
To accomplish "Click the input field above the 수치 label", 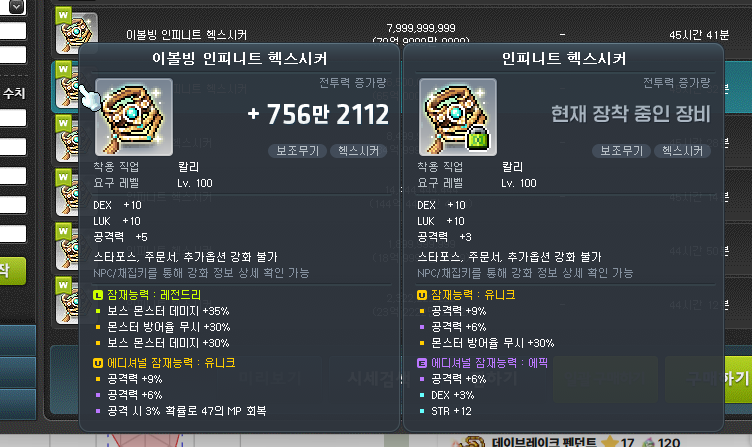I will click(13, 55).
